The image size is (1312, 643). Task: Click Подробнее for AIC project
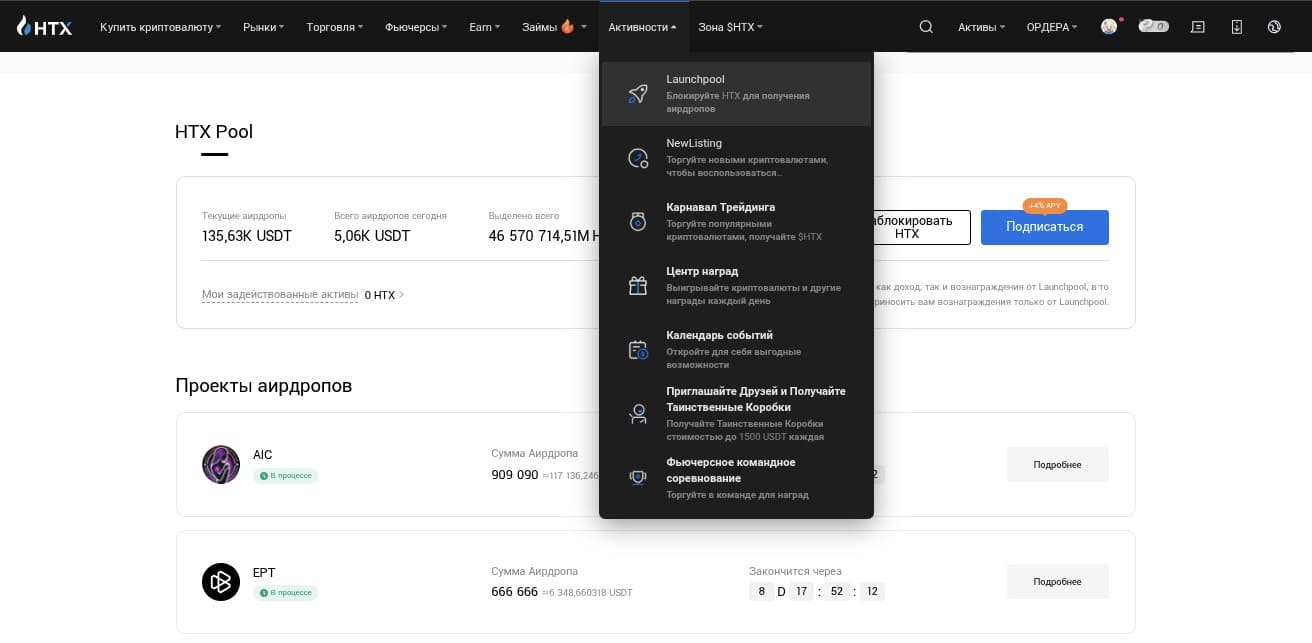(x=1057, y=465)
